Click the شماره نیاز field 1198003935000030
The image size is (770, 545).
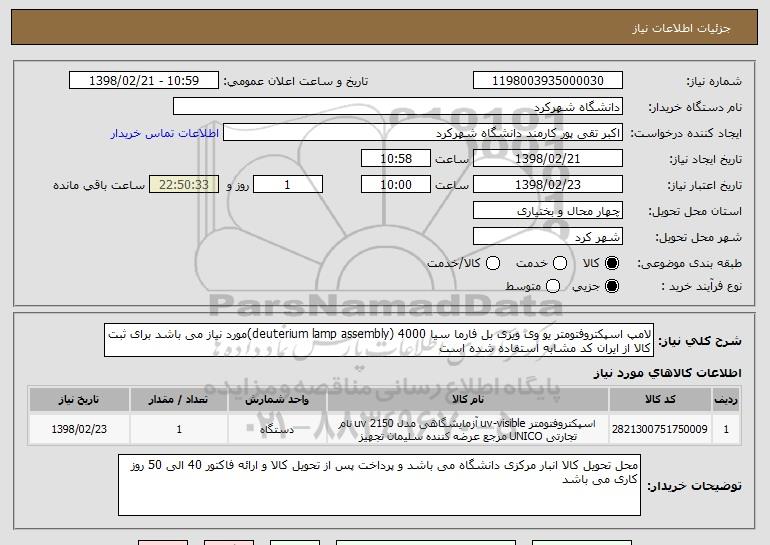pos(548,81)
